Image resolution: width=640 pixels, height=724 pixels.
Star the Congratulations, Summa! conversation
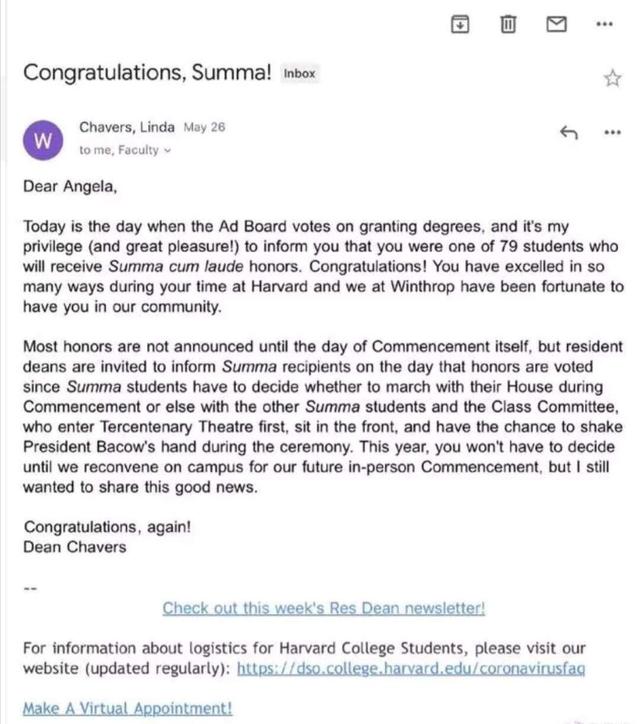click(613, 78)
